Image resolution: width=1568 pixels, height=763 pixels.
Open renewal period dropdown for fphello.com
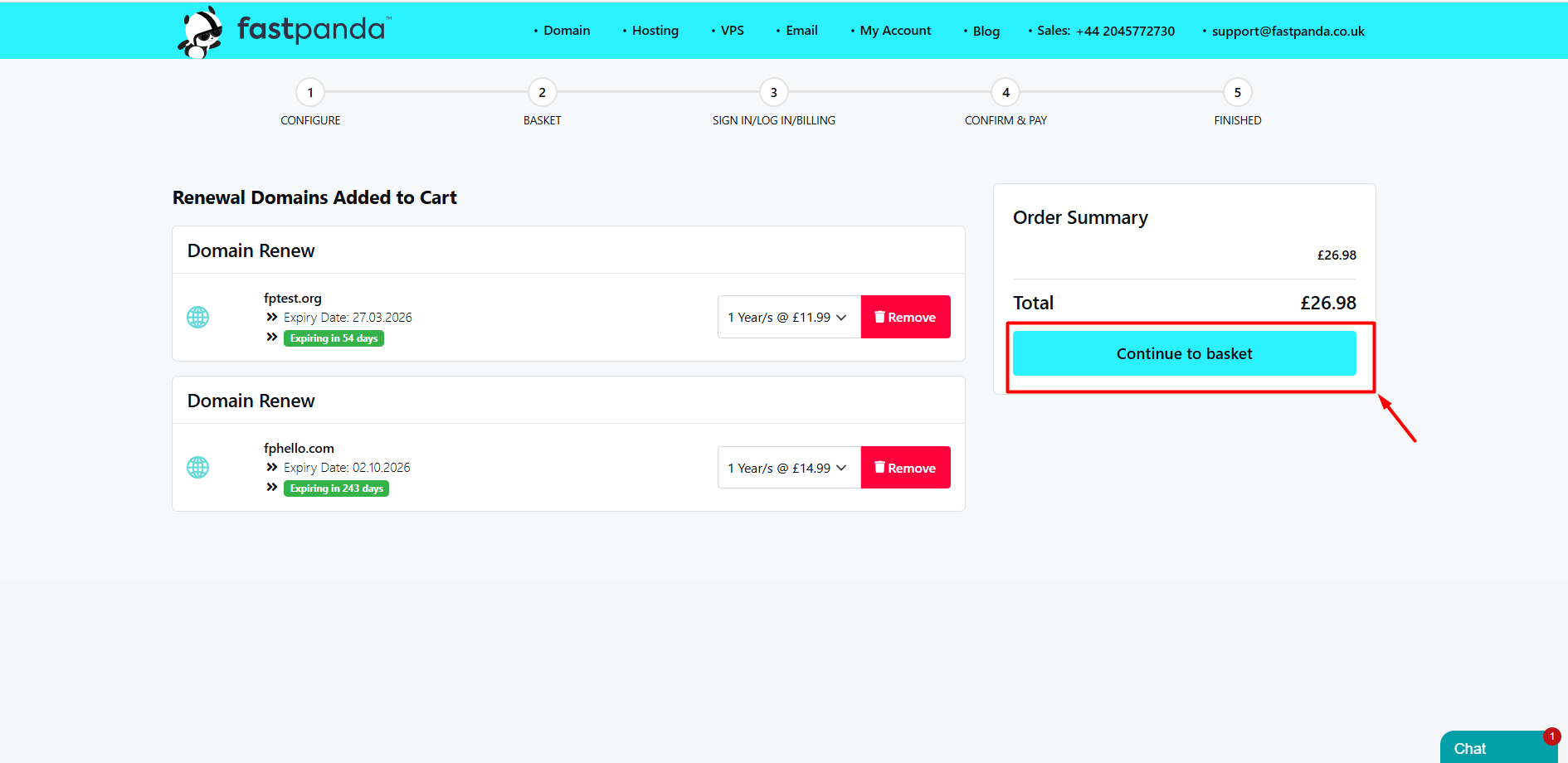point(788,468)
